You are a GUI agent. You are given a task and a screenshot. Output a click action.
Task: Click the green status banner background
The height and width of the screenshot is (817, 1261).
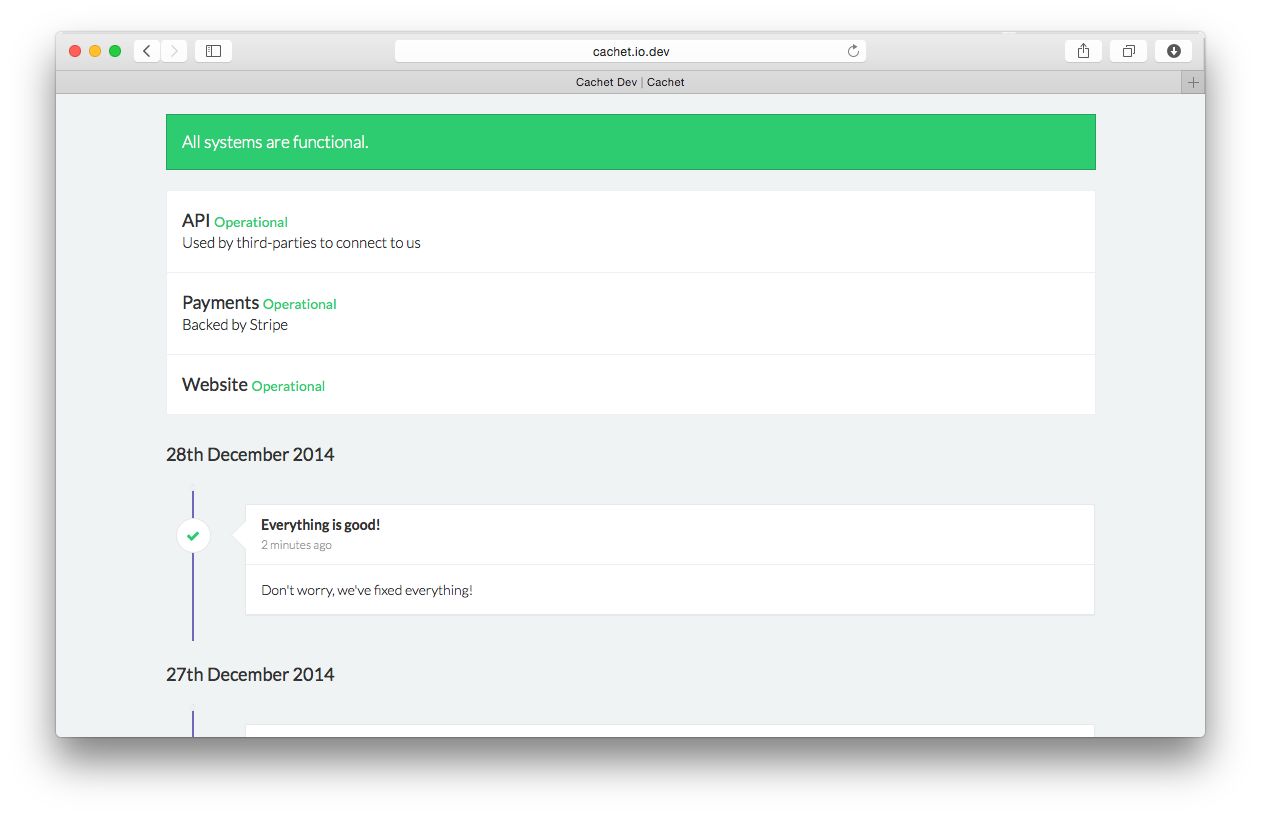pos(700,141)
